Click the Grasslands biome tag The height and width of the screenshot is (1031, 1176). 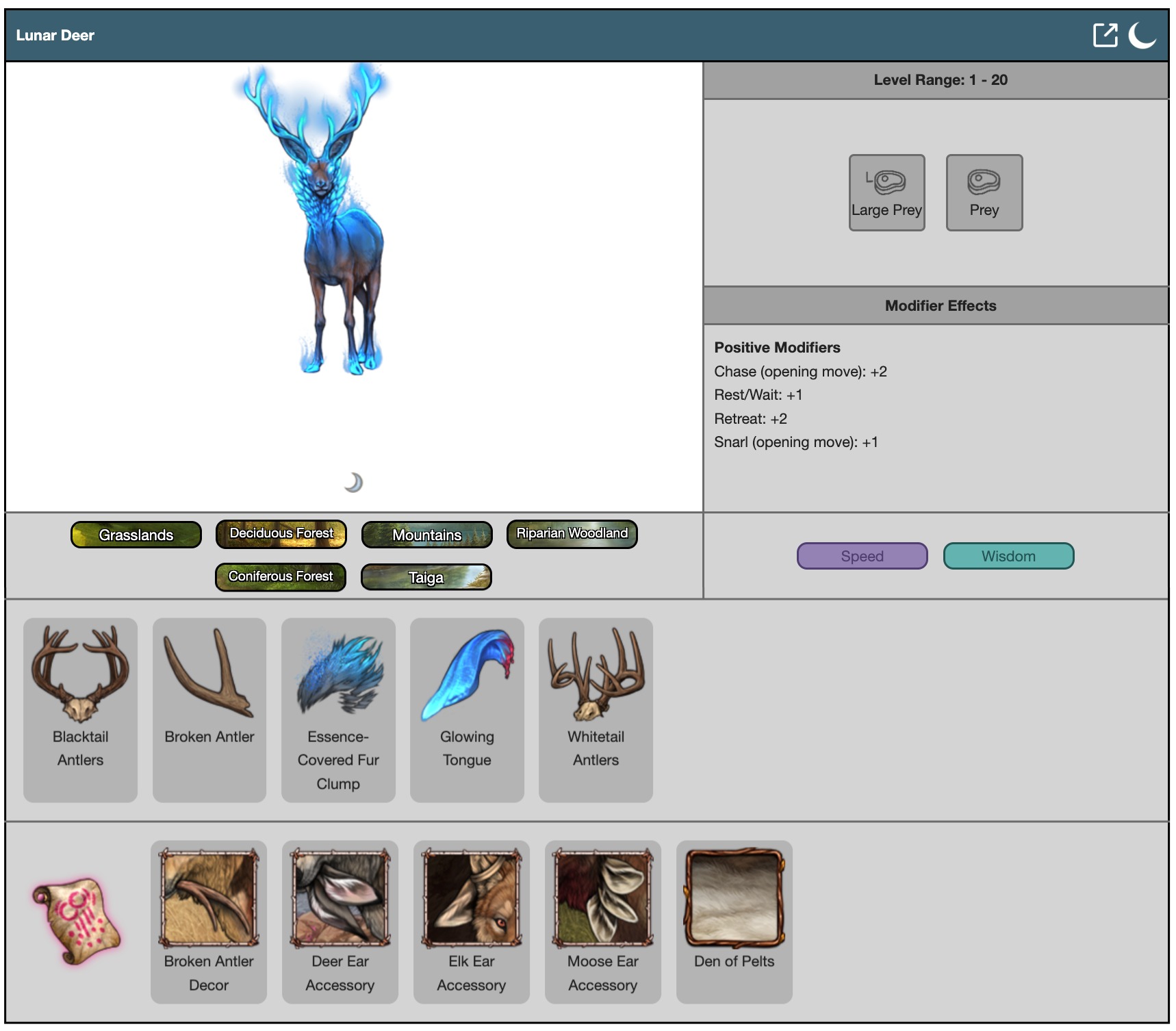click(x=136, y=535)
